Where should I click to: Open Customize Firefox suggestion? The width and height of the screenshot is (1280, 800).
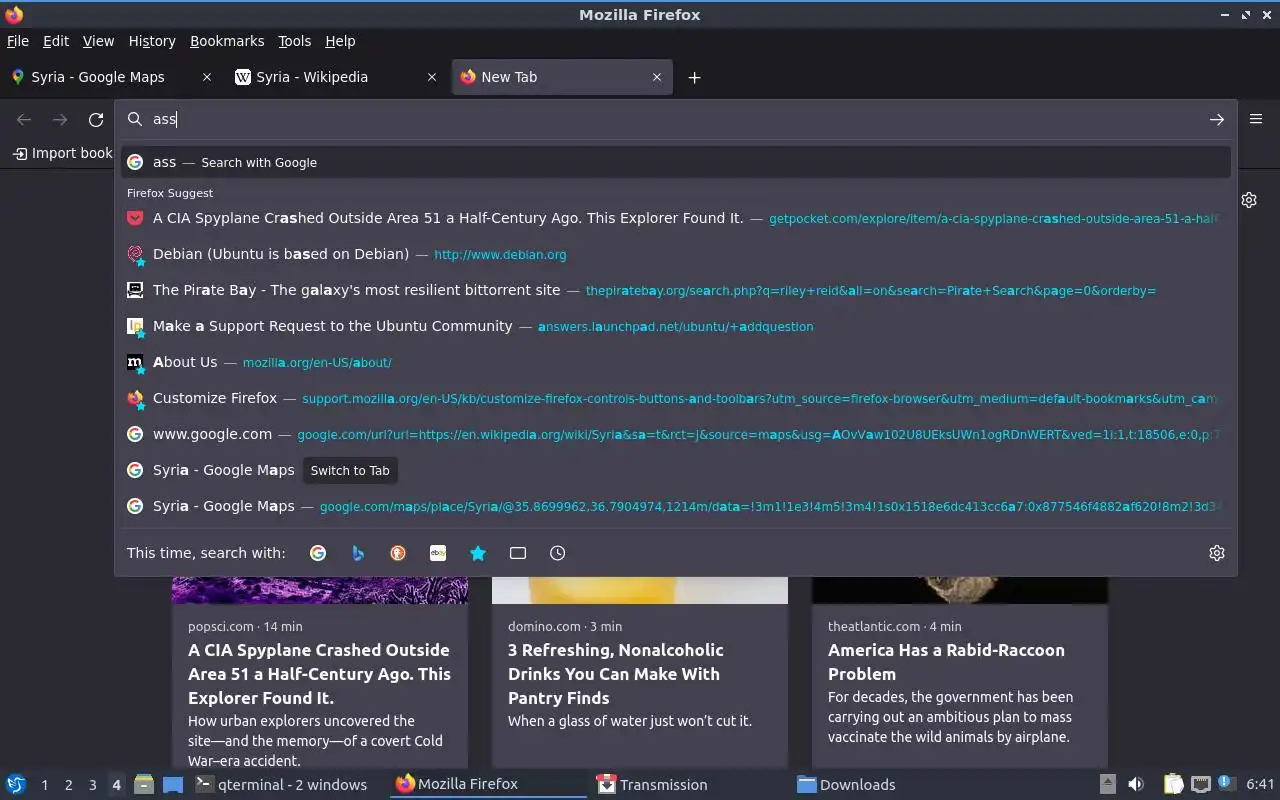[x=676, y=398]
